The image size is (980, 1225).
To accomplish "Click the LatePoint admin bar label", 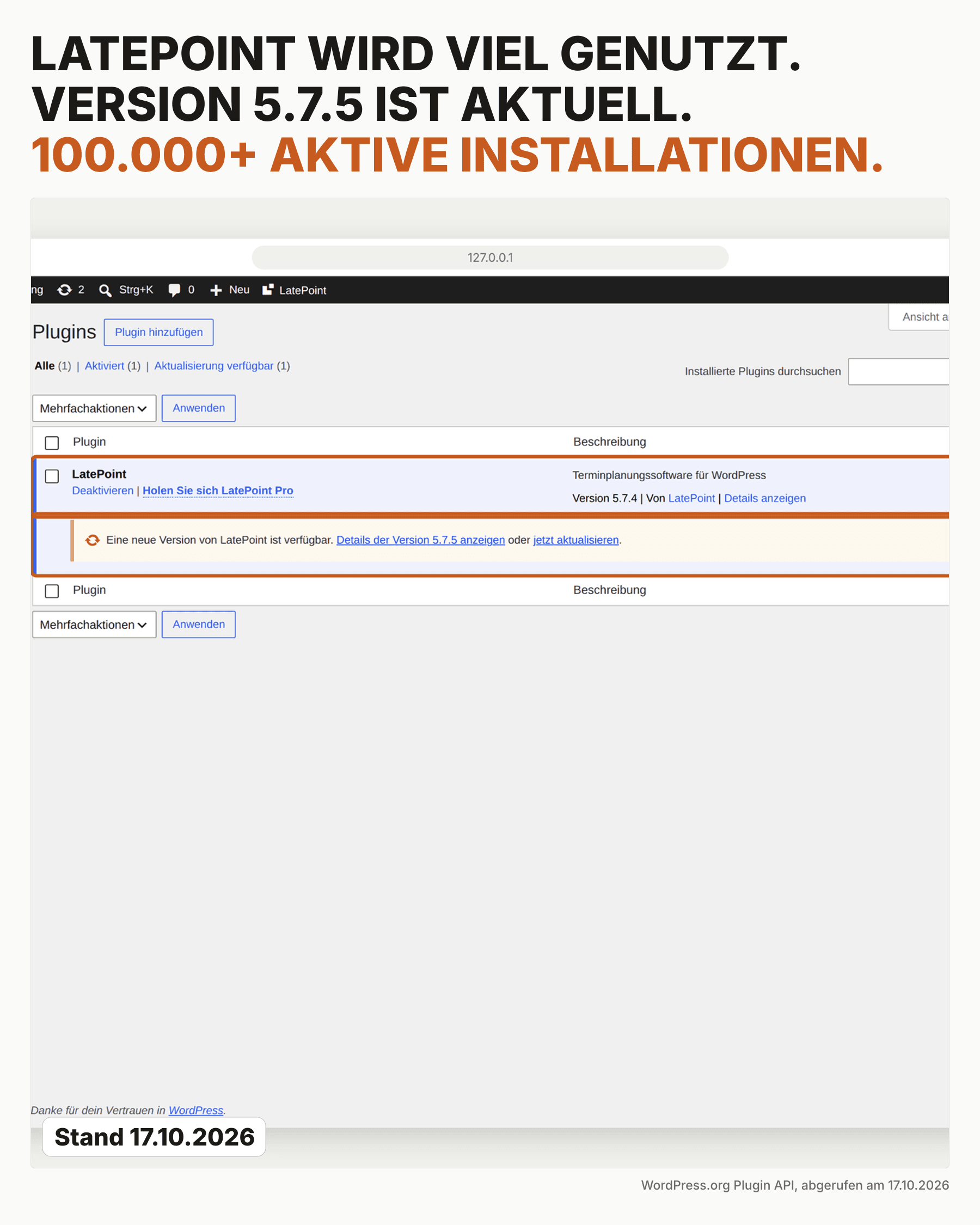I will tap(303, 290).
